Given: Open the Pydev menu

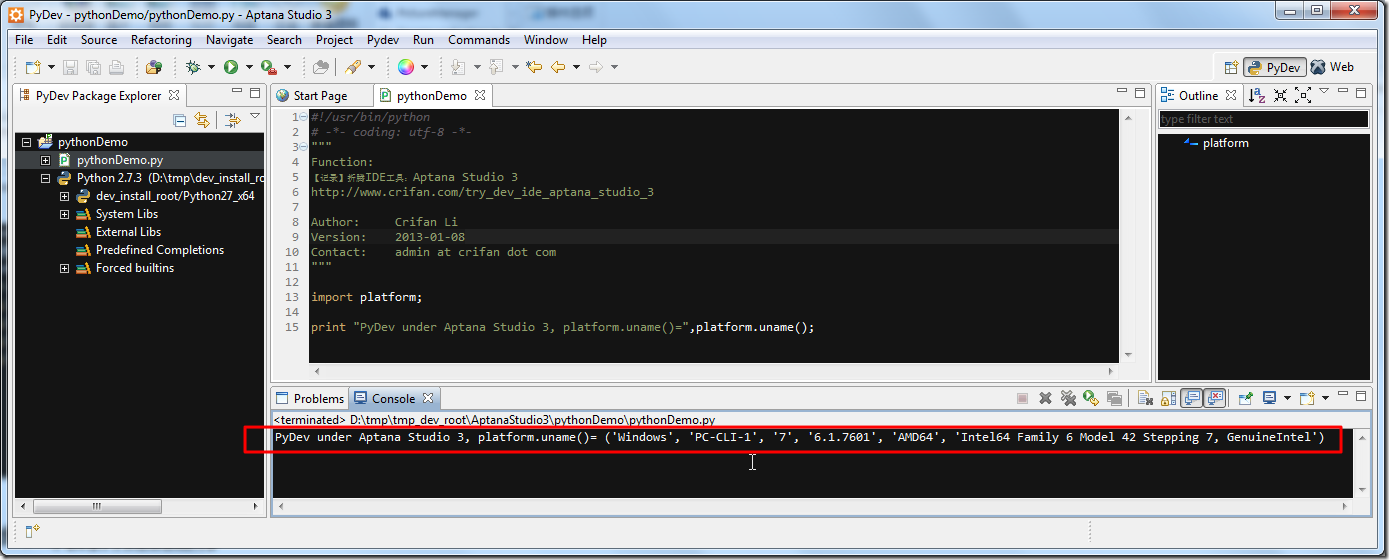Looking at the screenshot, I should coord(383,40).
